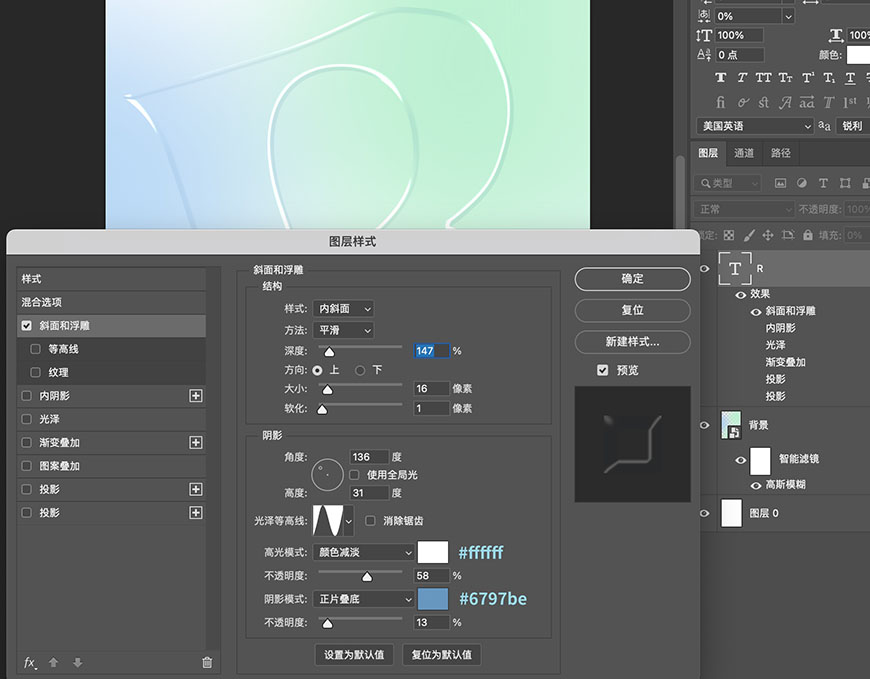Toggle Faux Bold in Character panel
The width and height of the screenshot is (870, 679).
720,78
